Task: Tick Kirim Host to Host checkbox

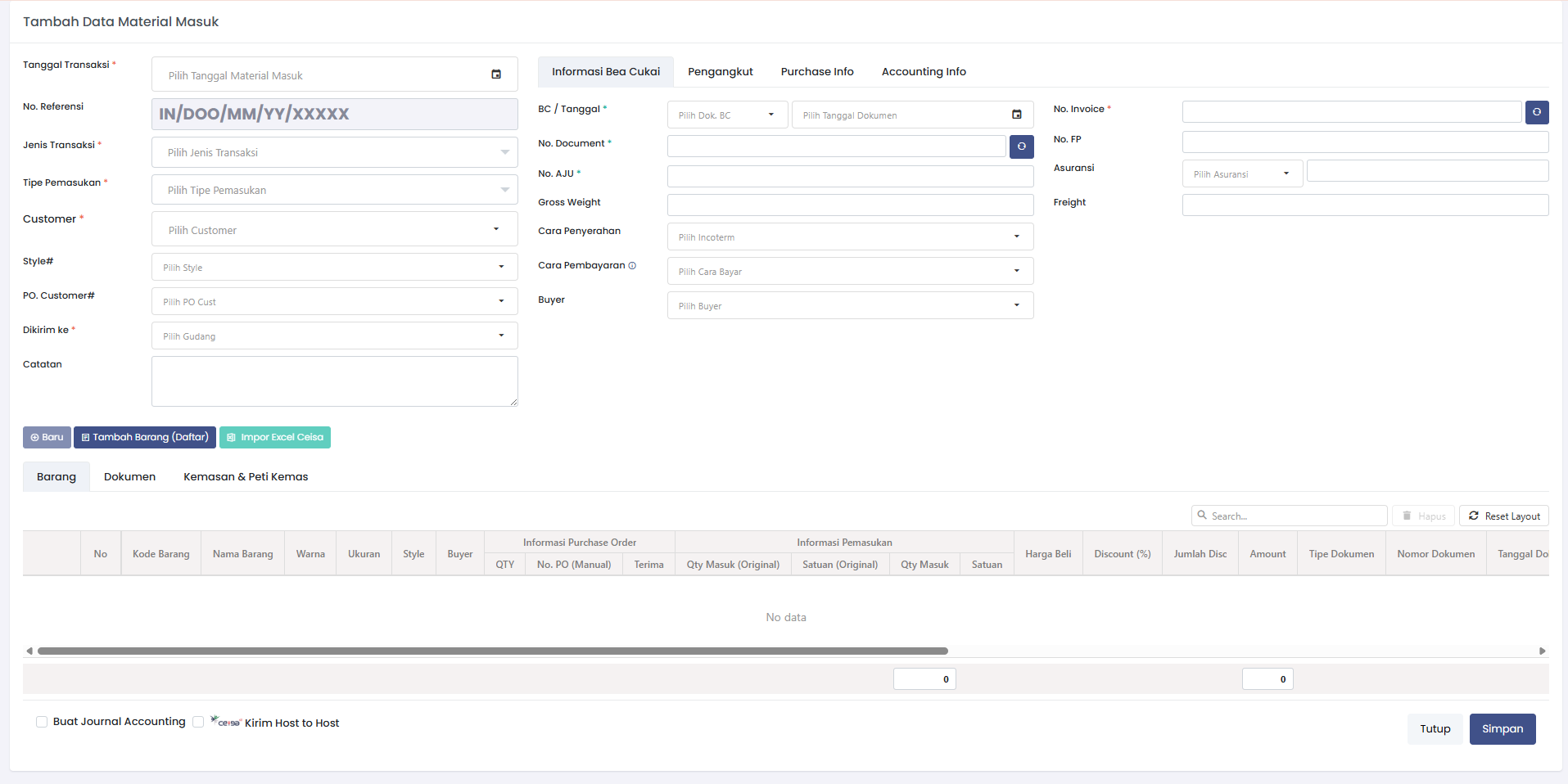Action: click(x=198, y=722)
